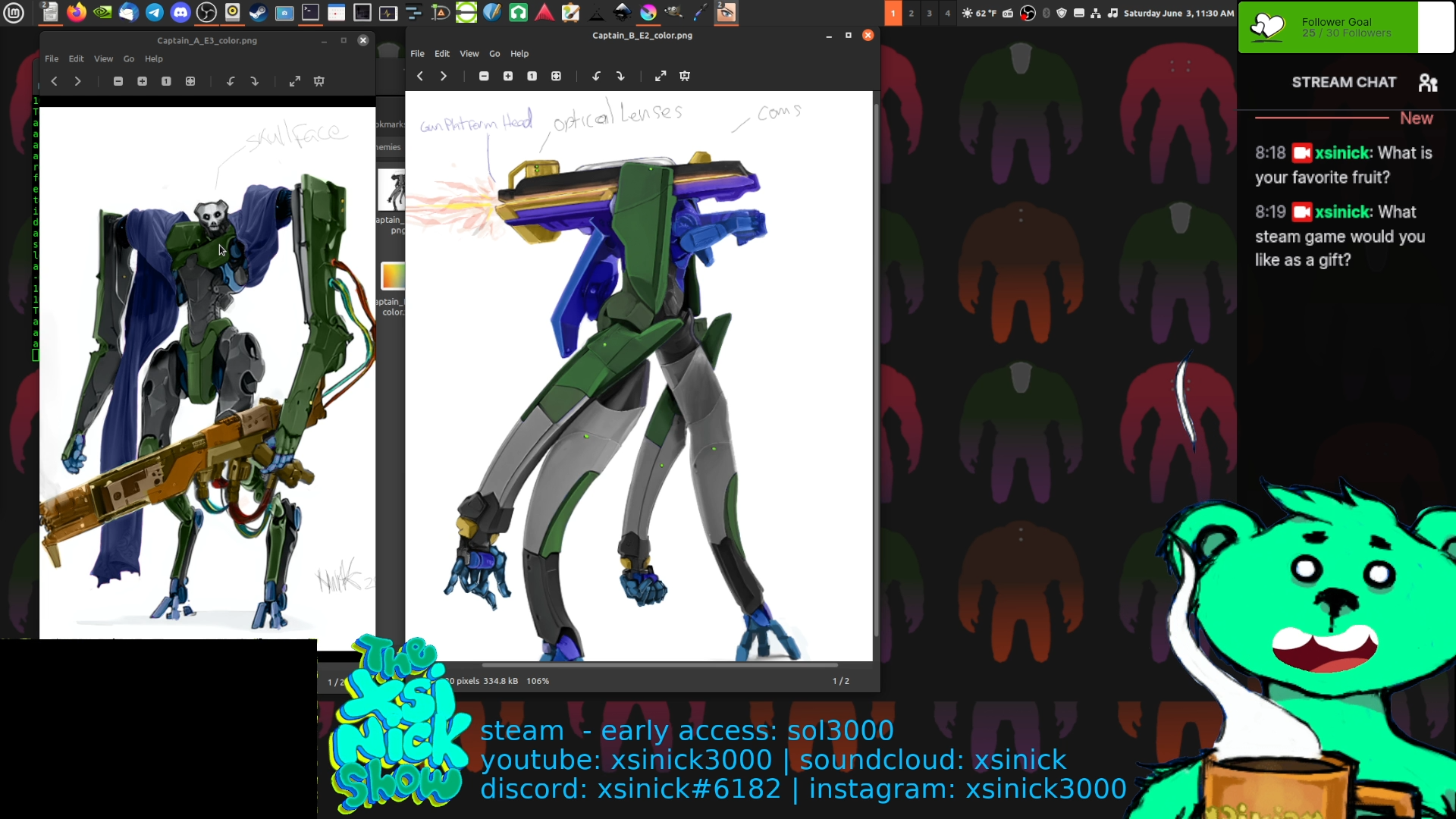Toggle best-fit zoom in Captain_A_E3 window
The width and height of the screenshot is (1456, 819).
pos(190,81)
